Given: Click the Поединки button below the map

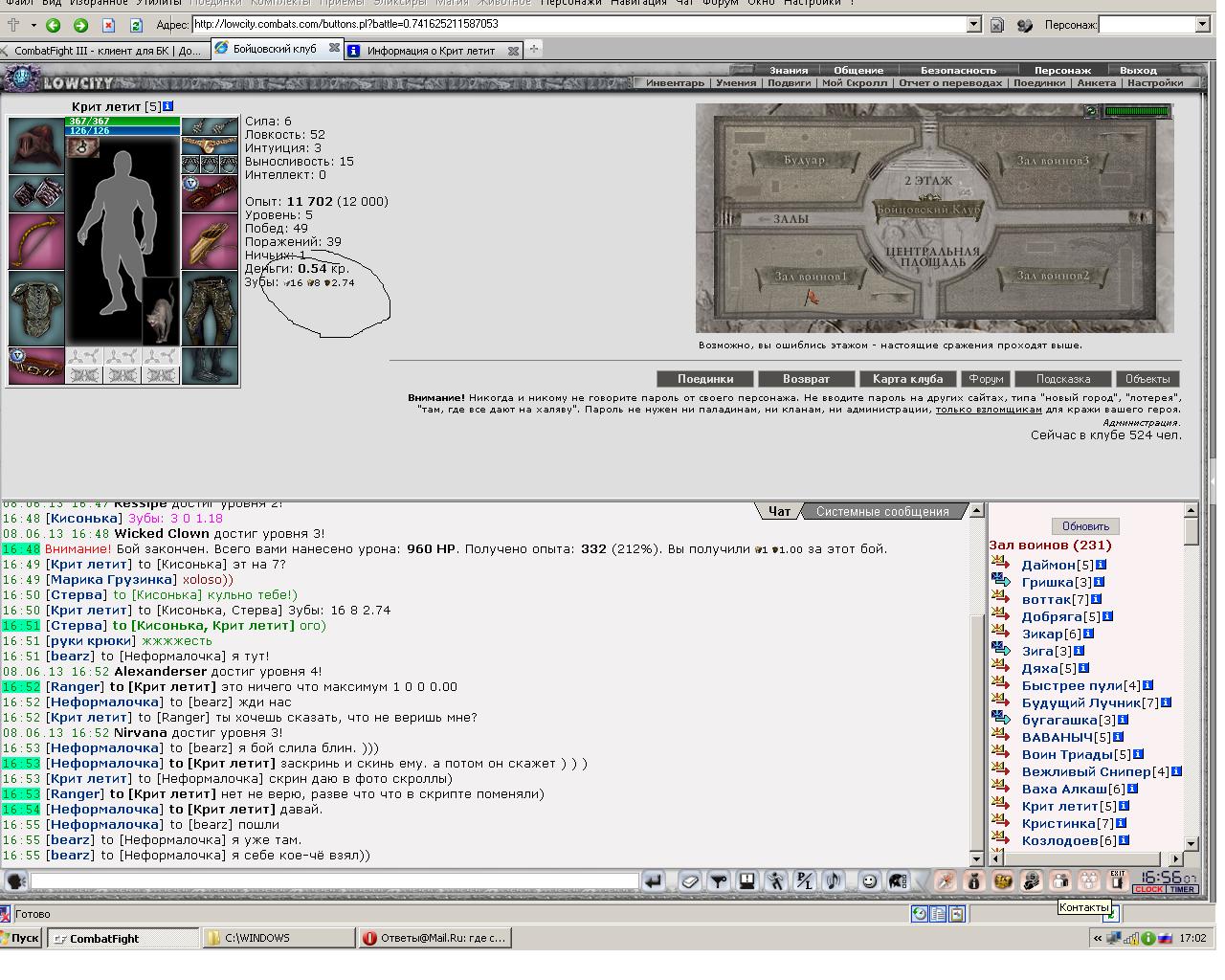Looking at the screenshot, I should click(705, 379).
